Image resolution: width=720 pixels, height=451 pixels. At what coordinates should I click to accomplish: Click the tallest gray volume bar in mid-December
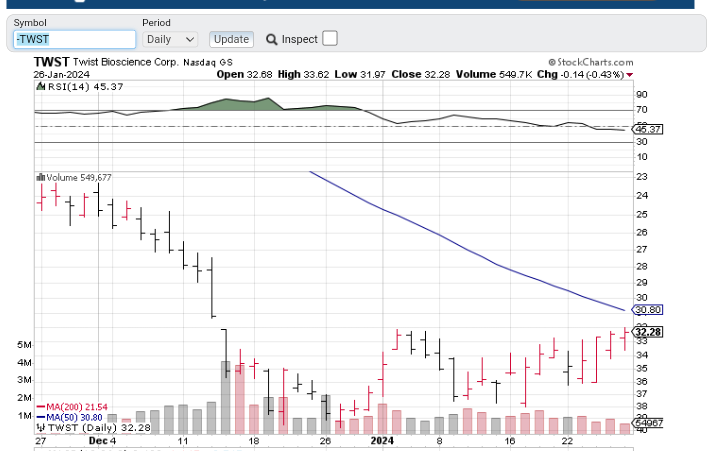pyautogui.click(x=225, y=398)
